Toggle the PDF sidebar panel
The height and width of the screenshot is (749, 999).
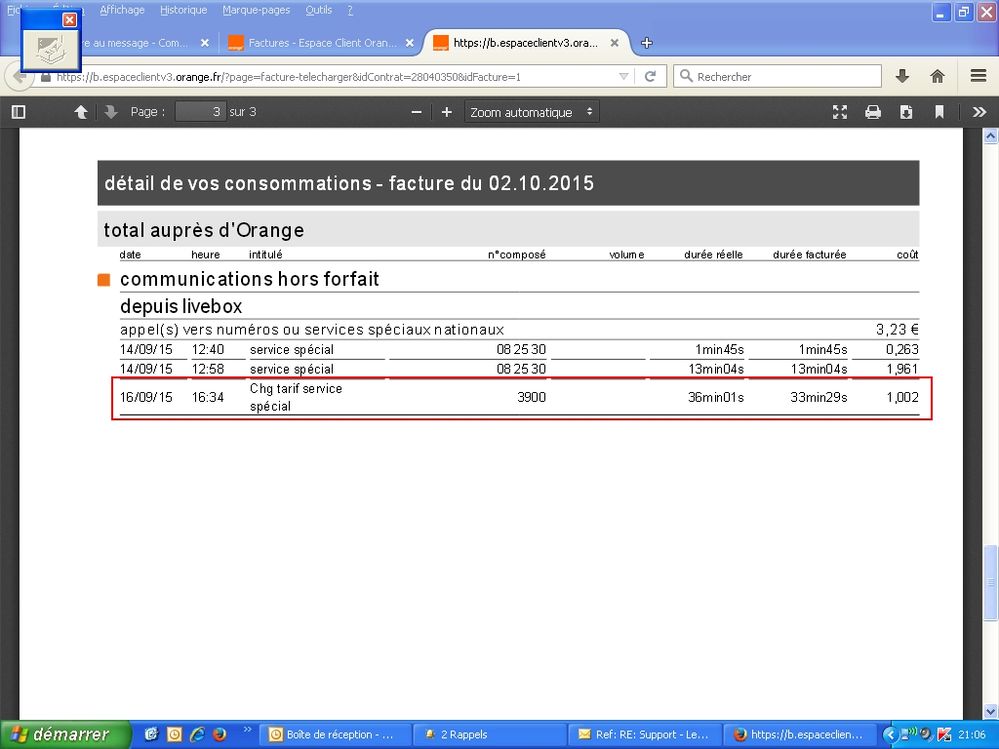[18, 112]
